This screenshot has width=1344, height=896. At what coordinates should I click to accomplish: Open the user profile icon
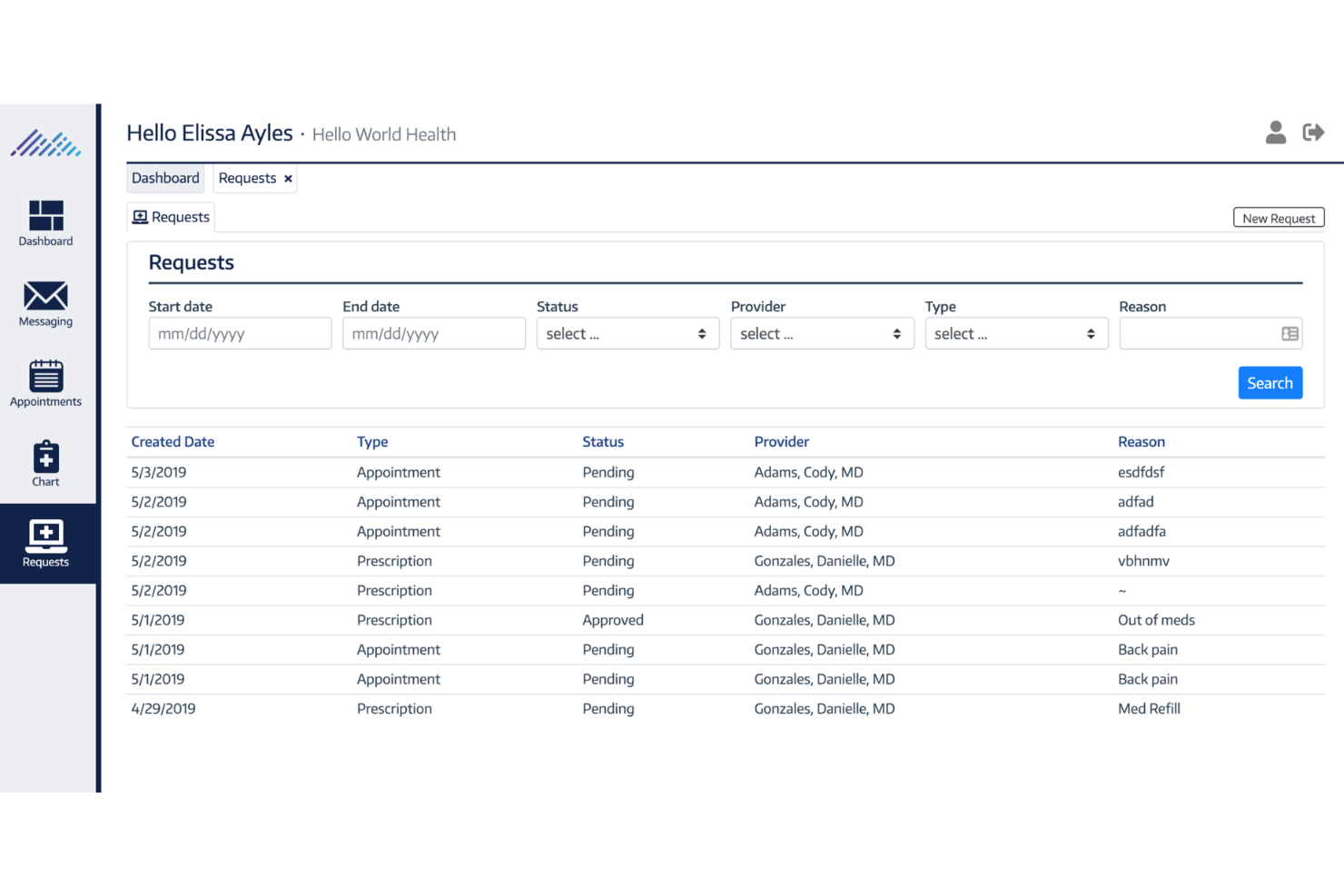[x=1276, y=132]
